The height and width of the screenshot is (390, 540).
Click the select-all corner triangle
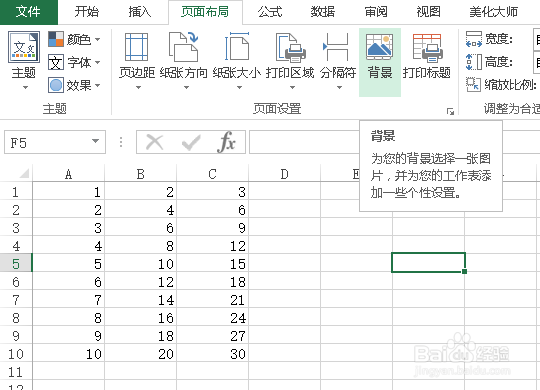24,173
